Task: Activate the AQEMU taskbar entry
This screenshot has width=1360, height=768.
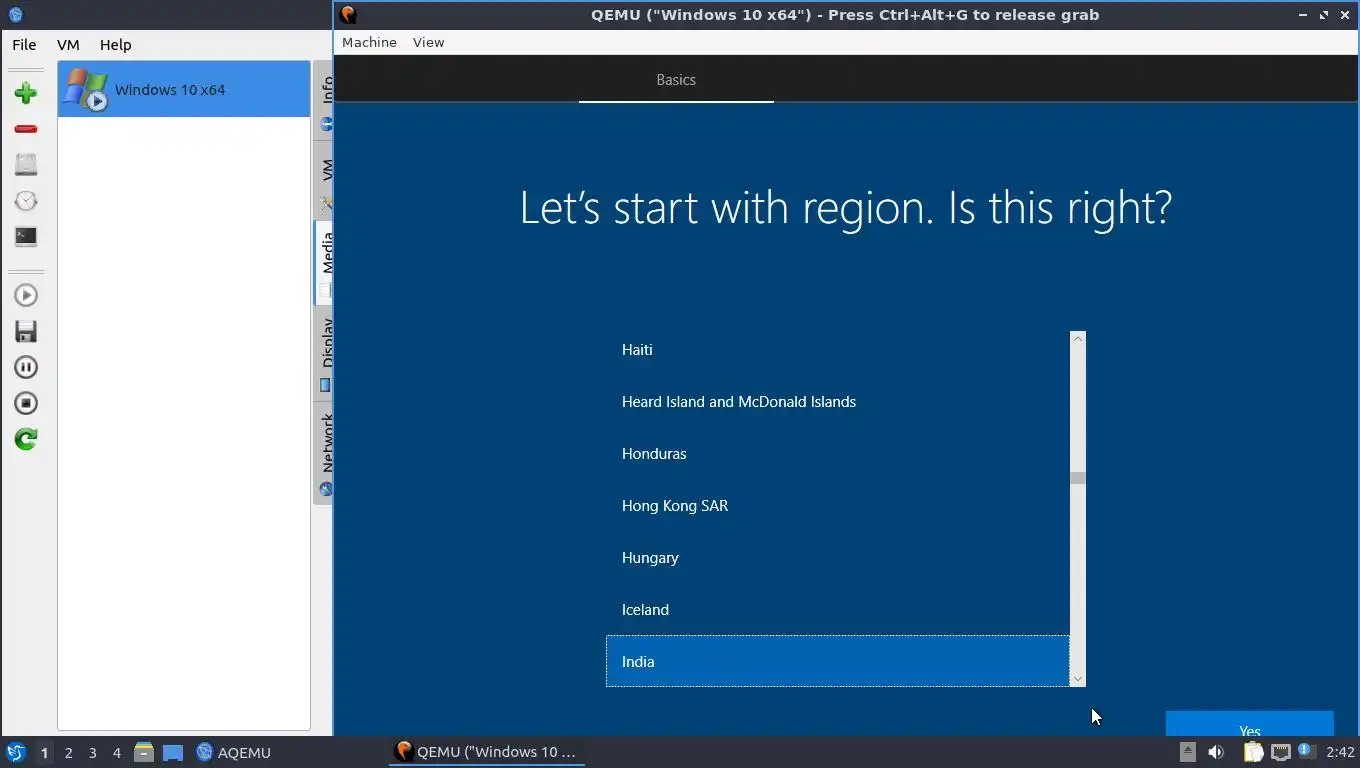Action: pos(234,752)
